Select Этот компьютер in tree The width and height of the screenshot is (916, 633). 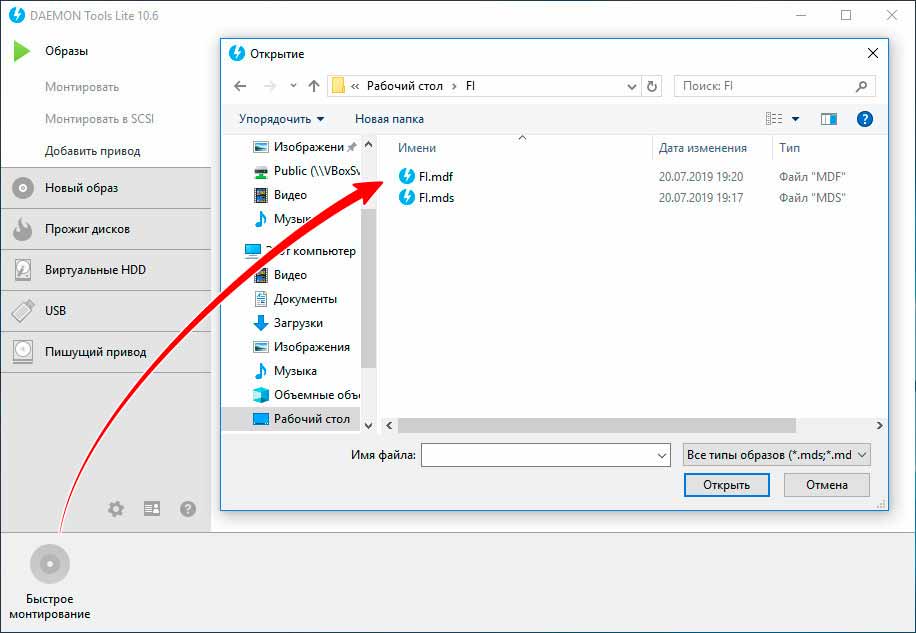click(x=300, y=251)
